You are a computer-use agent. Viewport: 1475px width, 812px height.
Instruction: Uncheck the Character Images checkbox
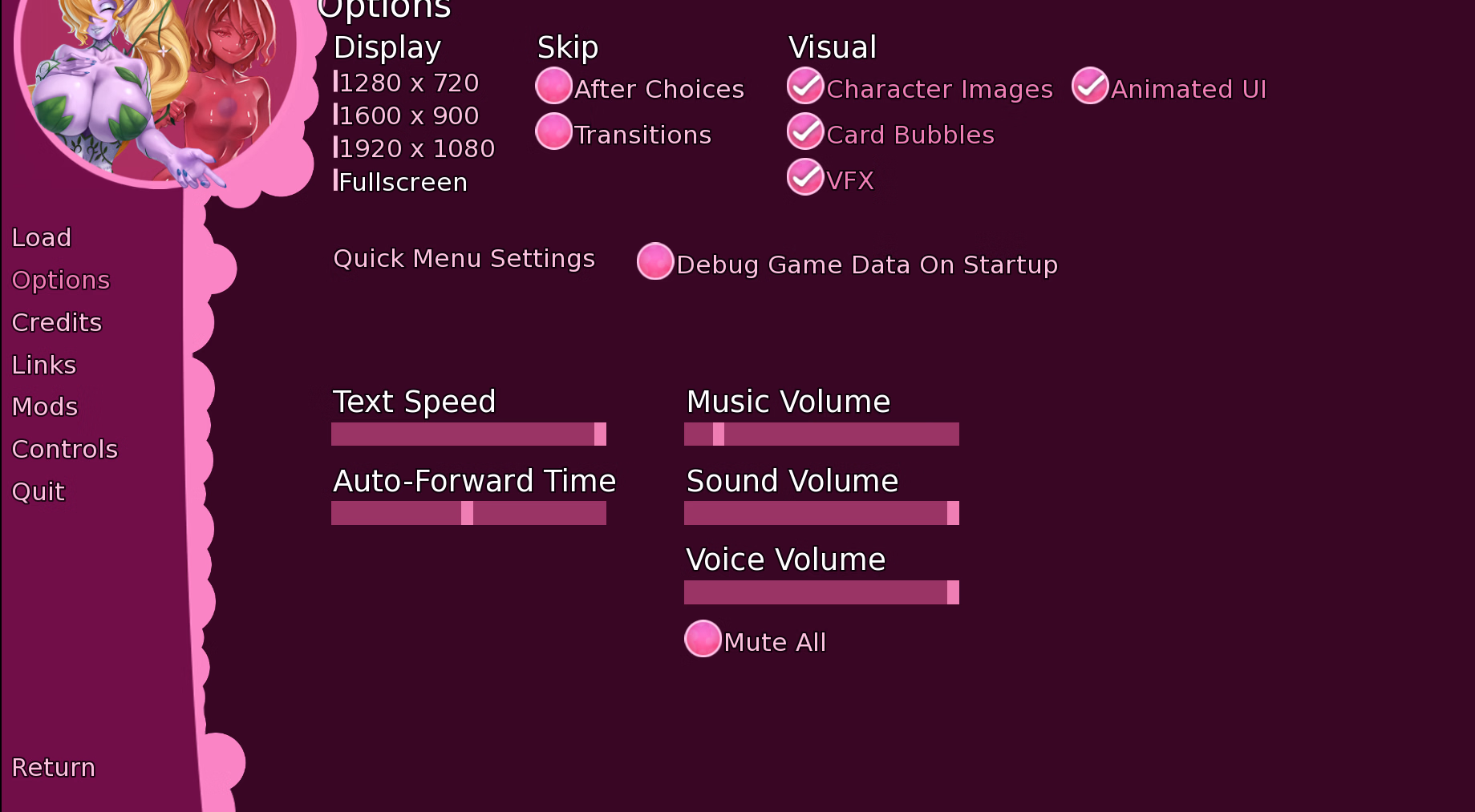[805, 87]
